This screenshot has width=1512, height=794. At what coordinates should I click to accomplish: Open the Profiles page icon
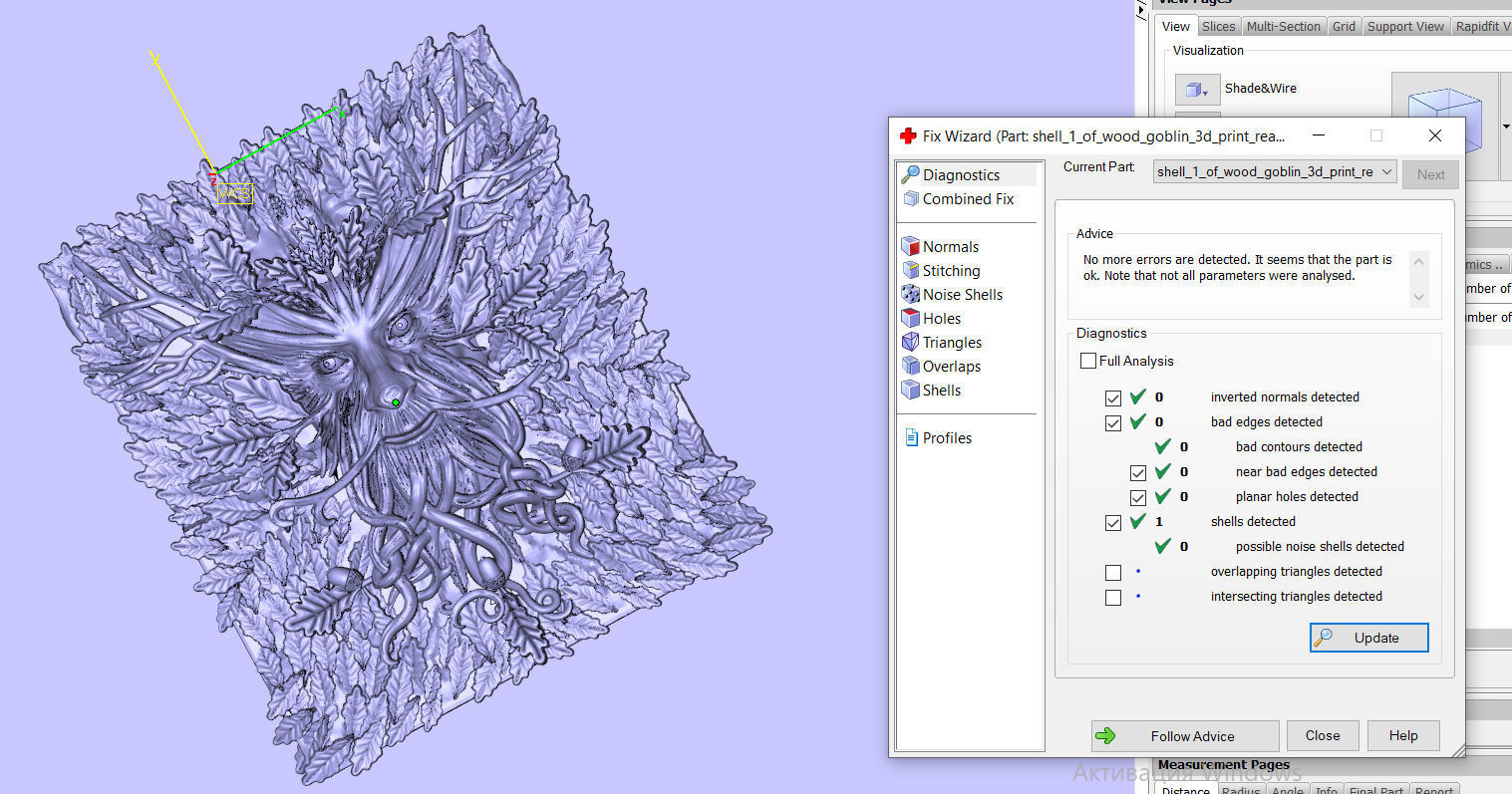[911, 437]
